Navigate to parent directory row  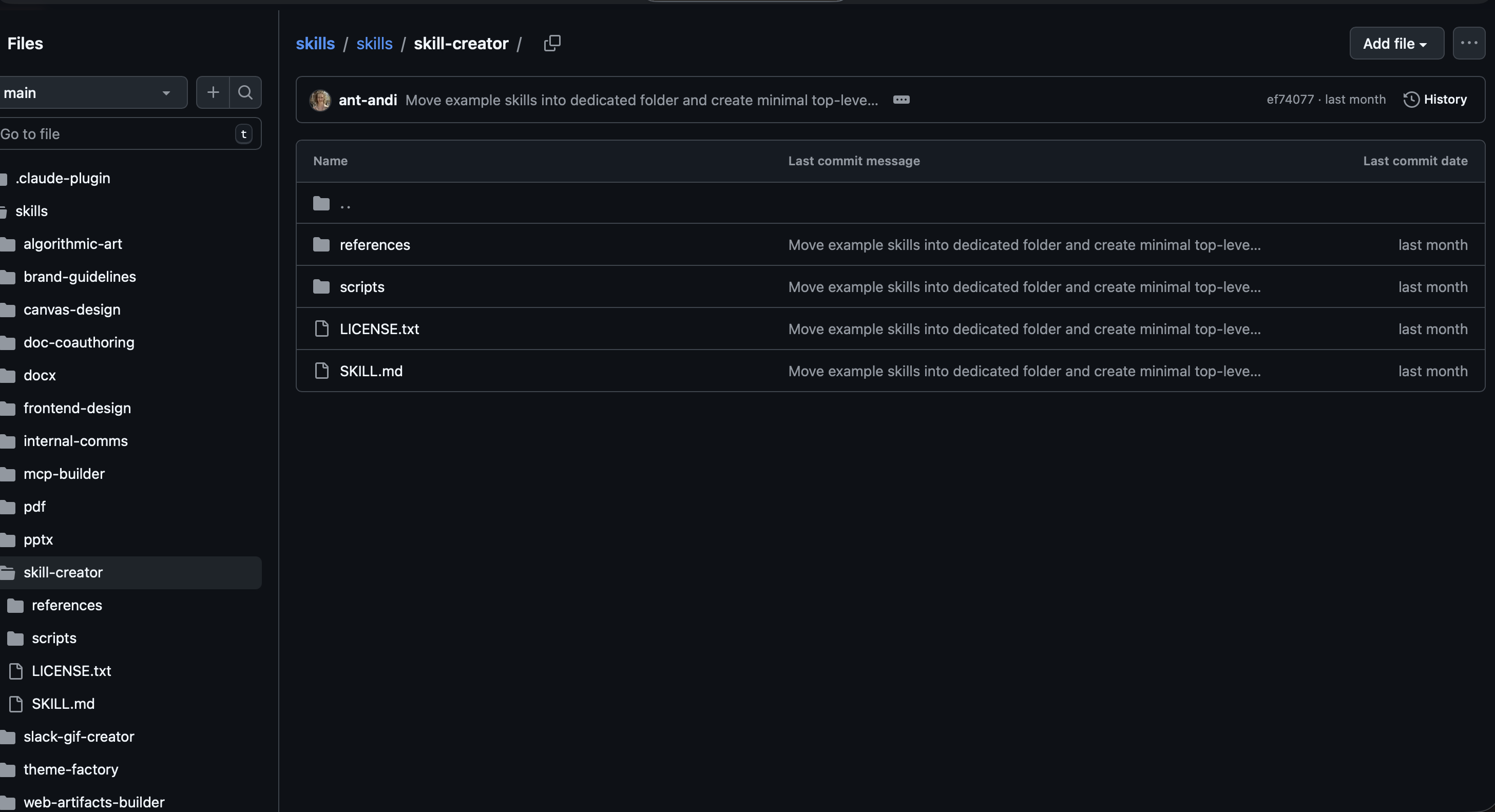coord(346,204)
